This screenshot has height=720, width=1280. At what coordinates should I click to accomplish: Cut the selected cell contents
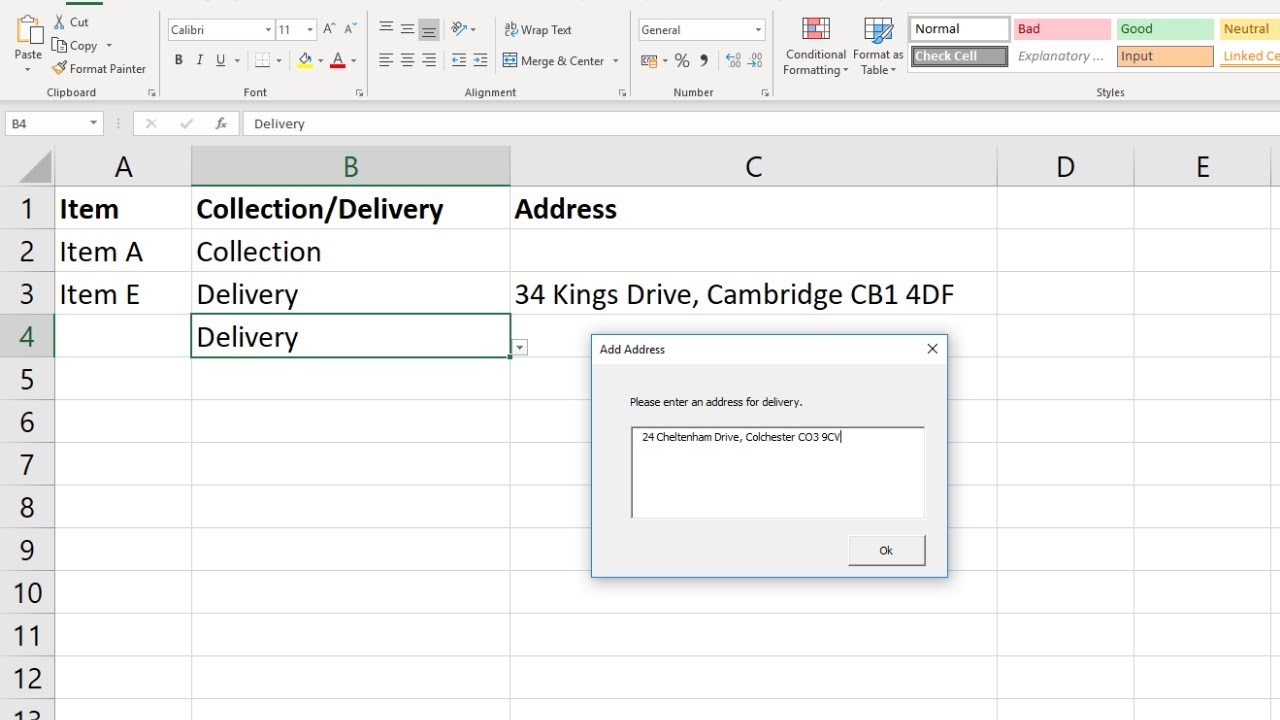(70, 22)
